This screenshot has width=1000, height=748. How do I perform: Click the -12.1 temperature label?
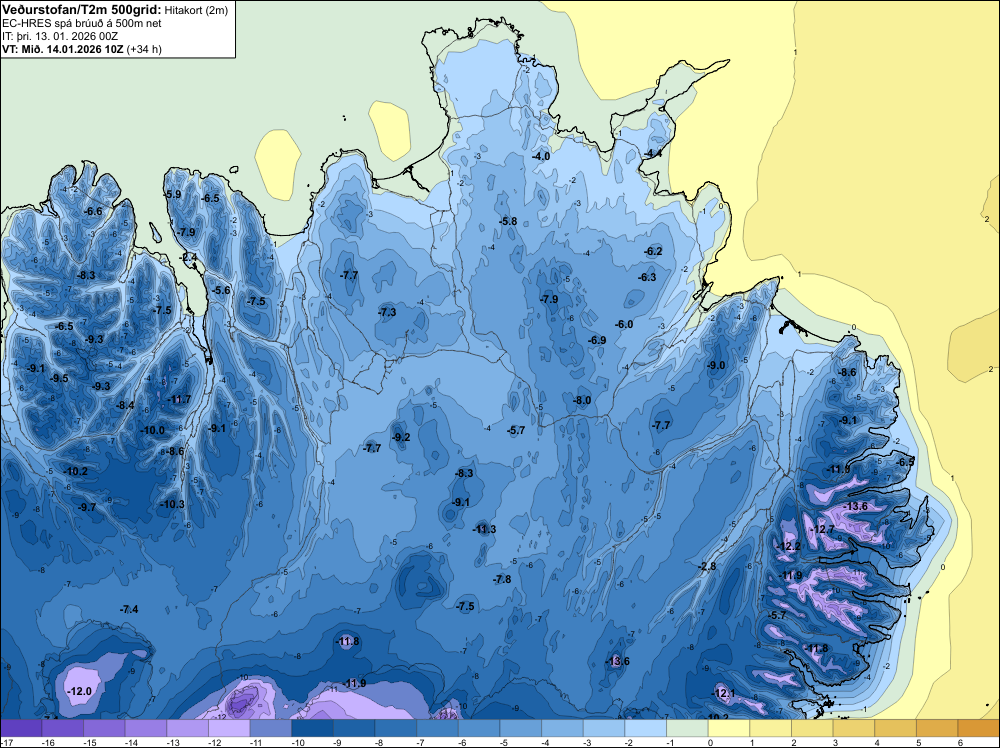[724, 693]
